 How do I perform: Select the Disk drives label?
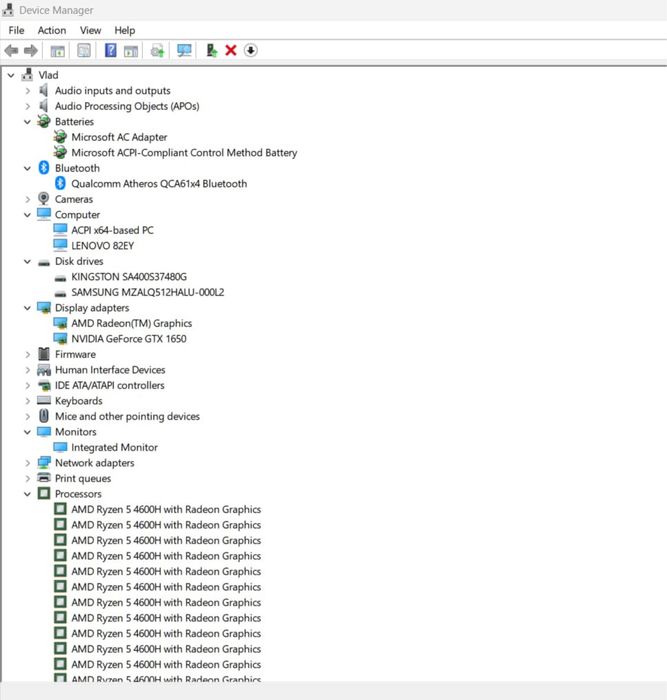coord(79,261)
